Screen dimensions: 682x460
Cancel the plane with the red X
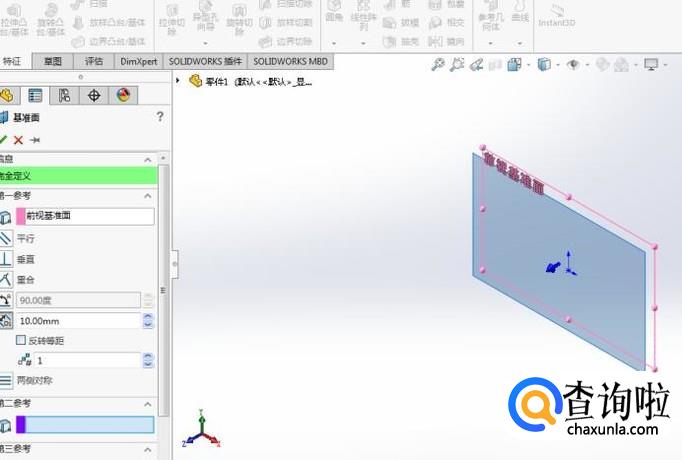[18, 140]
